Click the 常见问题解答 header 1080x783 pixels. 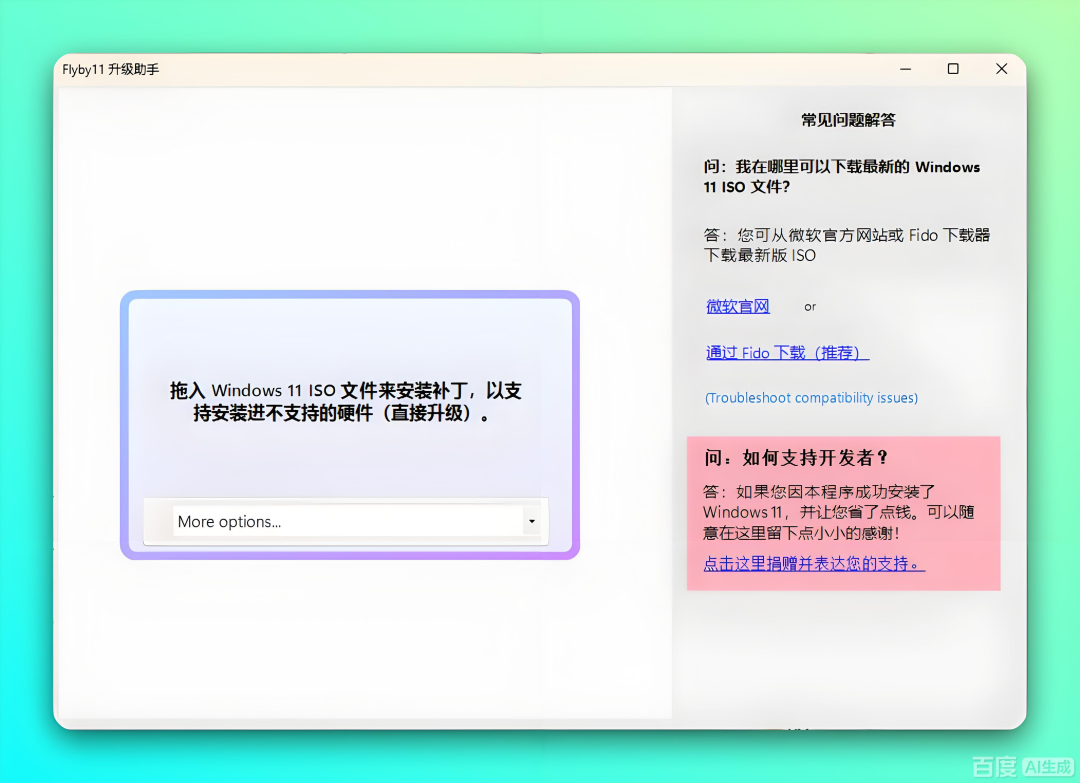(847, 119)
